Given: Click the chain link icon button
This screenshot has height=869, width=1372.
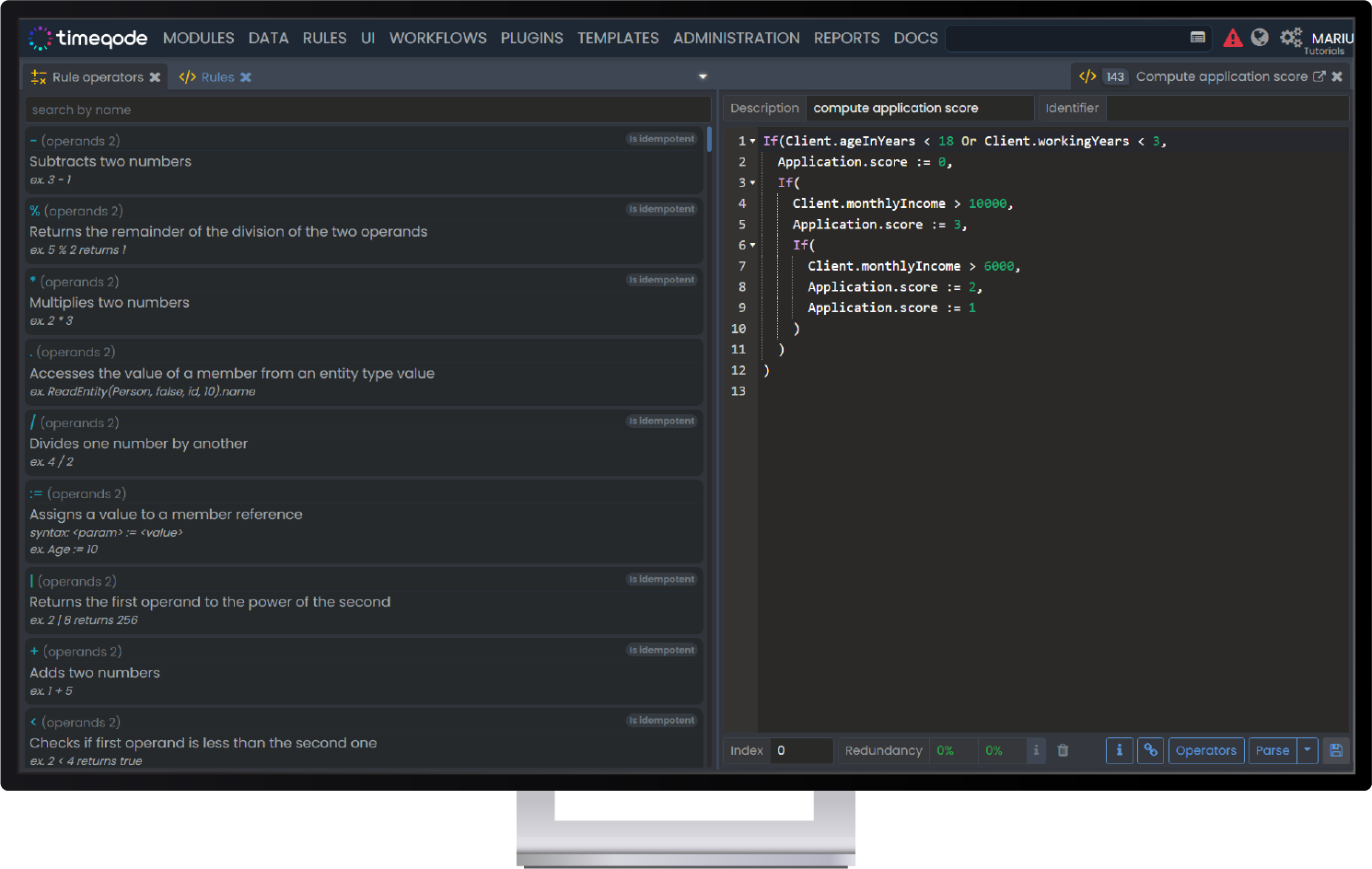Looking at the screenshot, I should (x=1150, y=750).
